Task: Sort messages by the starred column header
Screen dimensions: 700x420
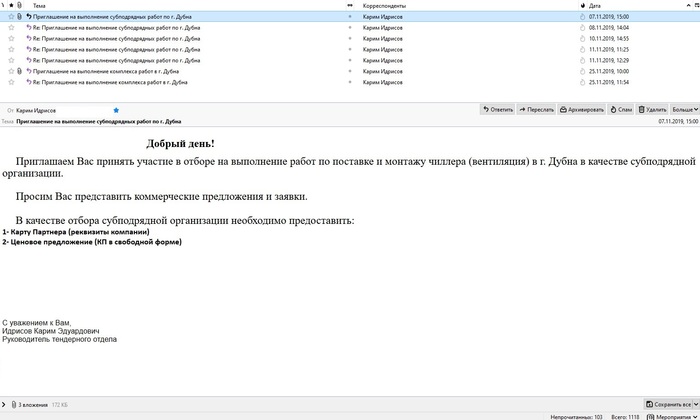Action: pyautogui.click(x=11, y=5)
